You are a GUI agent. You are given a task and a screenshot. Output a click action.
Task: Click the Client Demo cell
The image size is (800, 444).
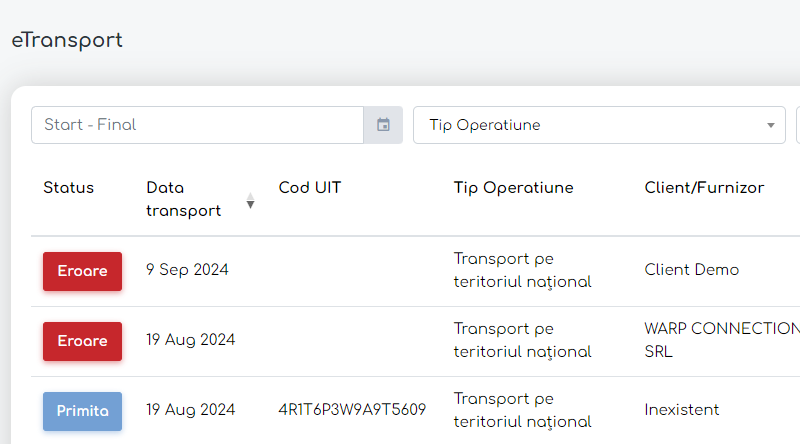[x=692, y=270]
